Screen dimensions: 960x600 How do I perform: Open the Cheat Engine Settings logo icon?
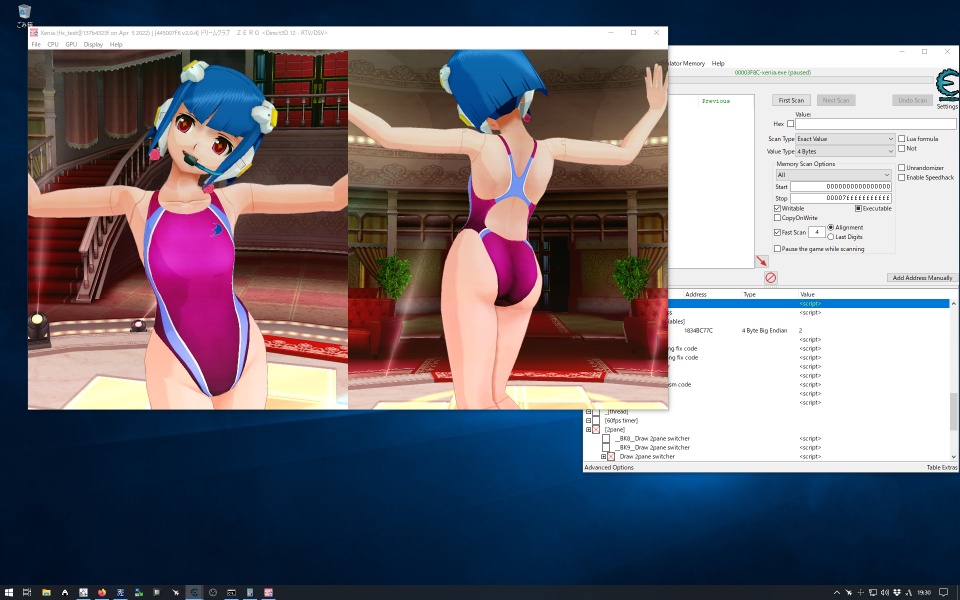(948, 86)
